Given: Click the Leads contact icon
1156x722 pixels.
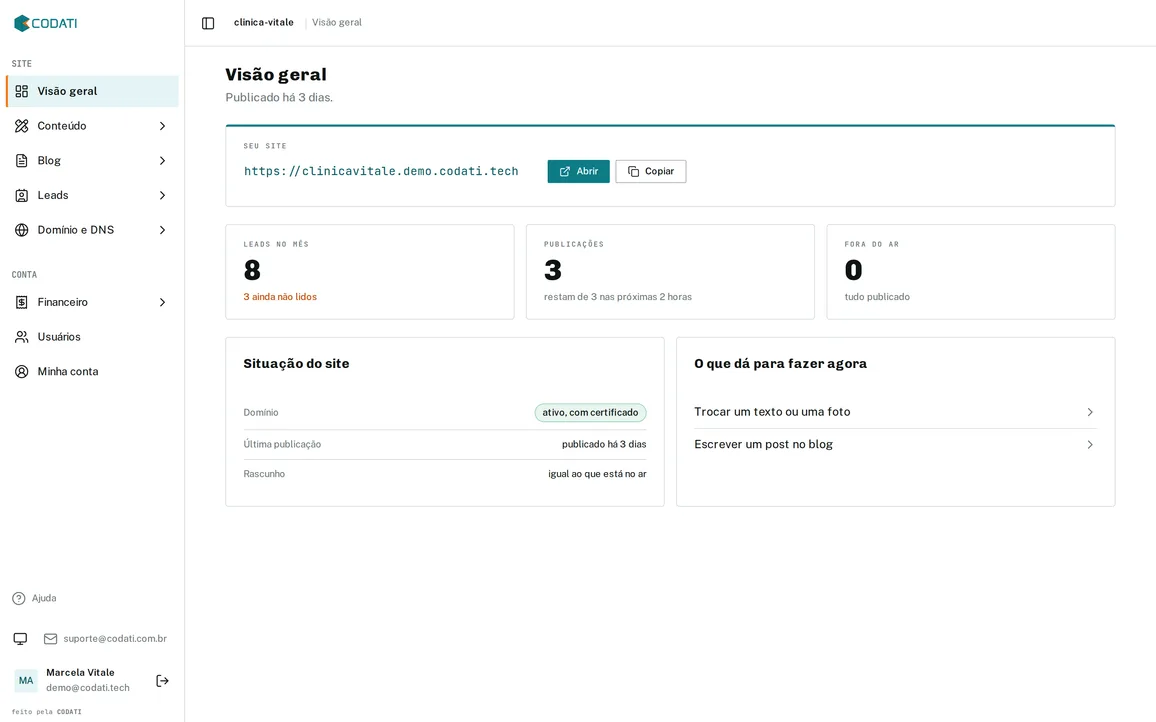Looking at the screenshot, I should coord(22,195).
